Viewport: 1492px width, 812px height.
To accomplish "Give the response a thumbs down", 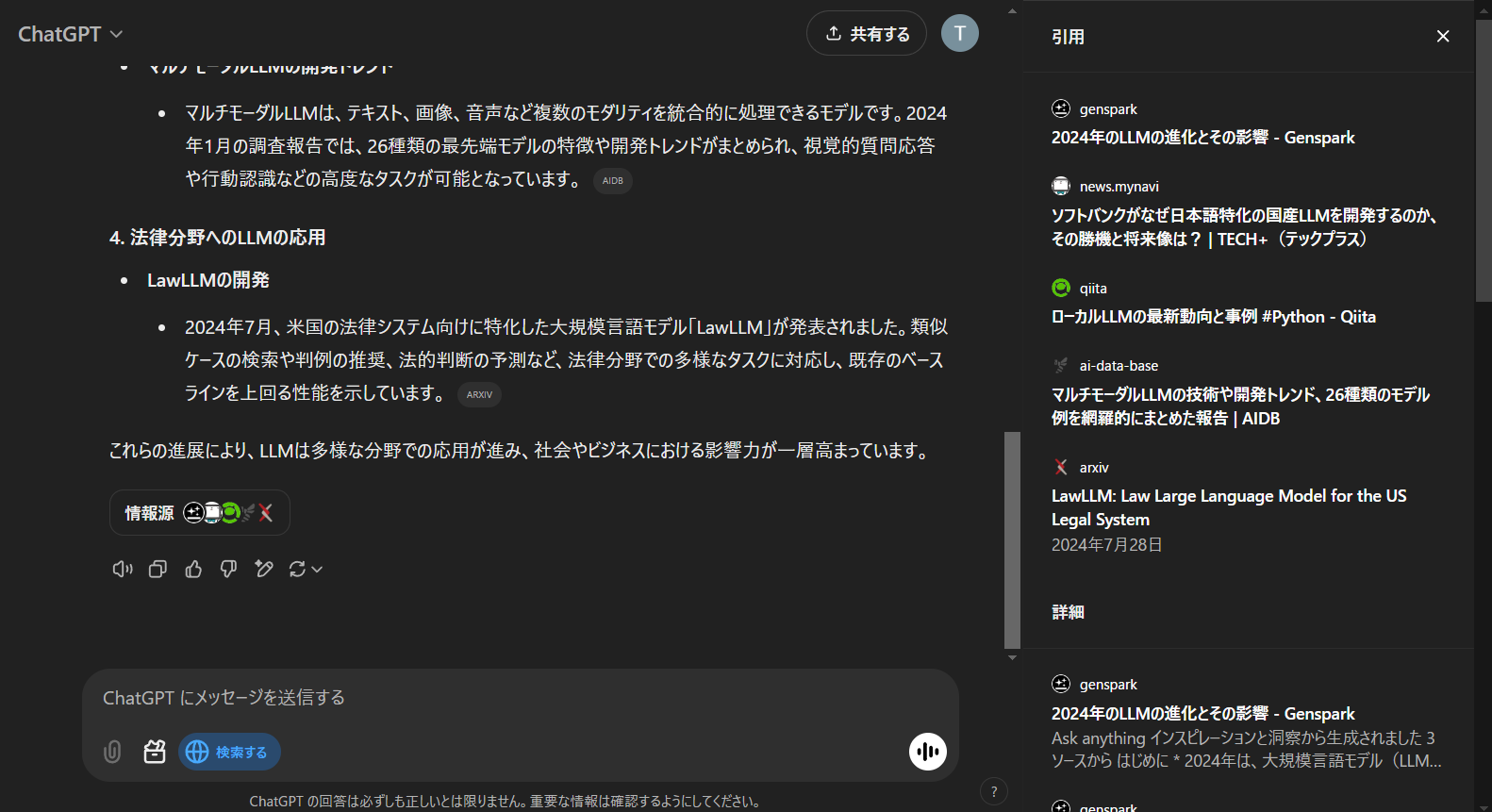I will (228, 569).
